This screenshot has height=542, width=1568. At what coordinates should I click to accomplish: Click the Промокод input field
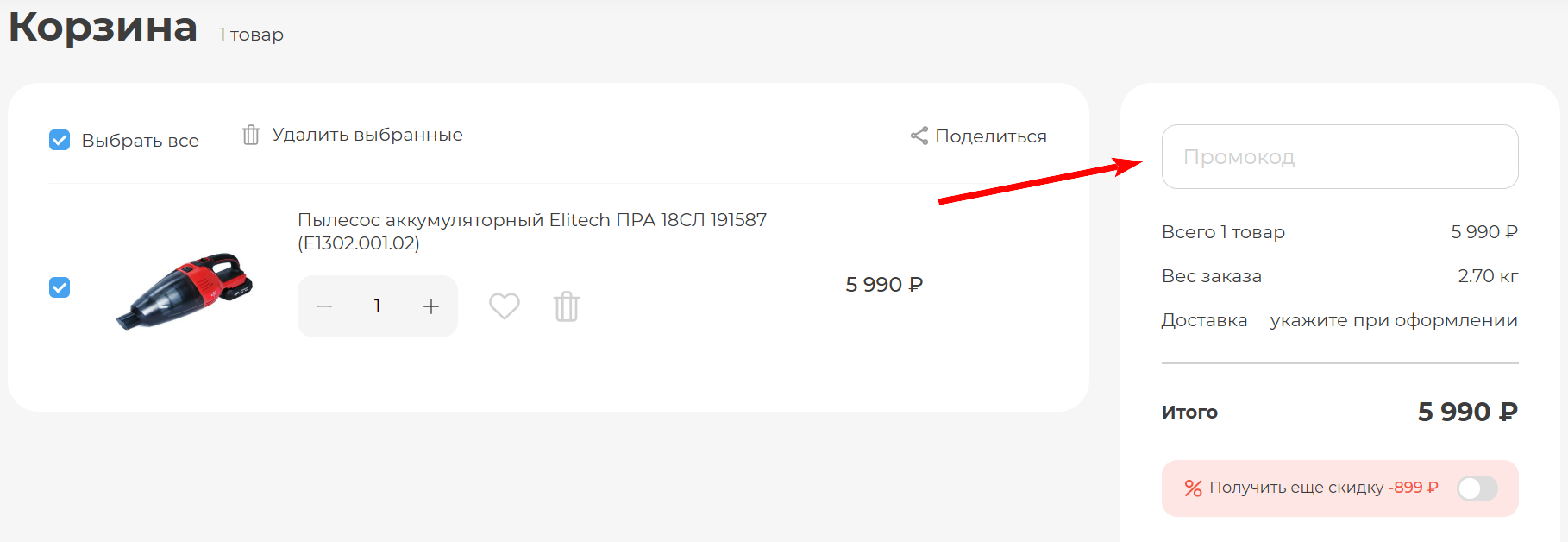(1340, 156)
